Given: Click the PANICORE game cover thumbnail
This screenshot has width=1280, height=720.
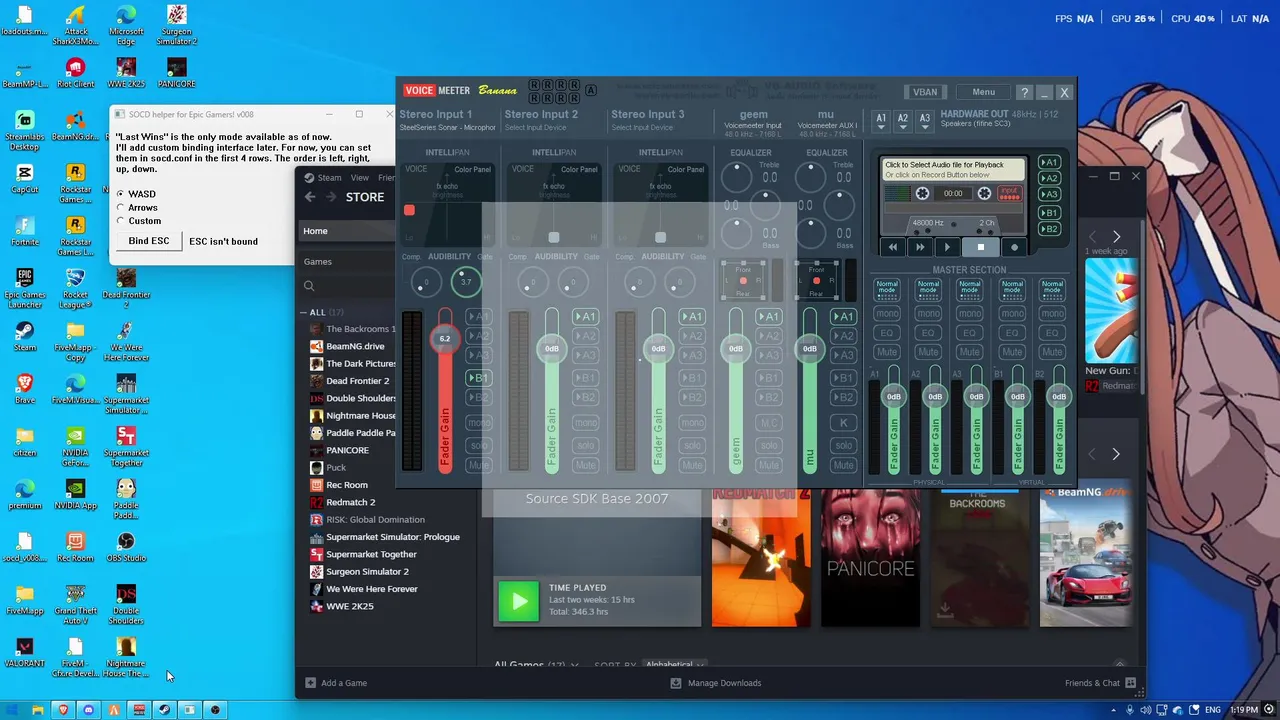Looking at the screenshot, I should click(x=870, y=558).
